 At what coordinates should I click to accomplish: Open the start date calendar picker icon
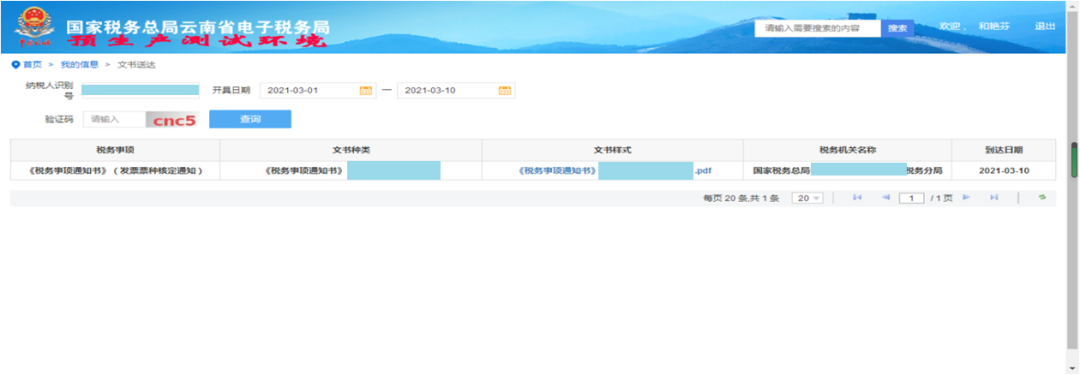pos(366,91)
